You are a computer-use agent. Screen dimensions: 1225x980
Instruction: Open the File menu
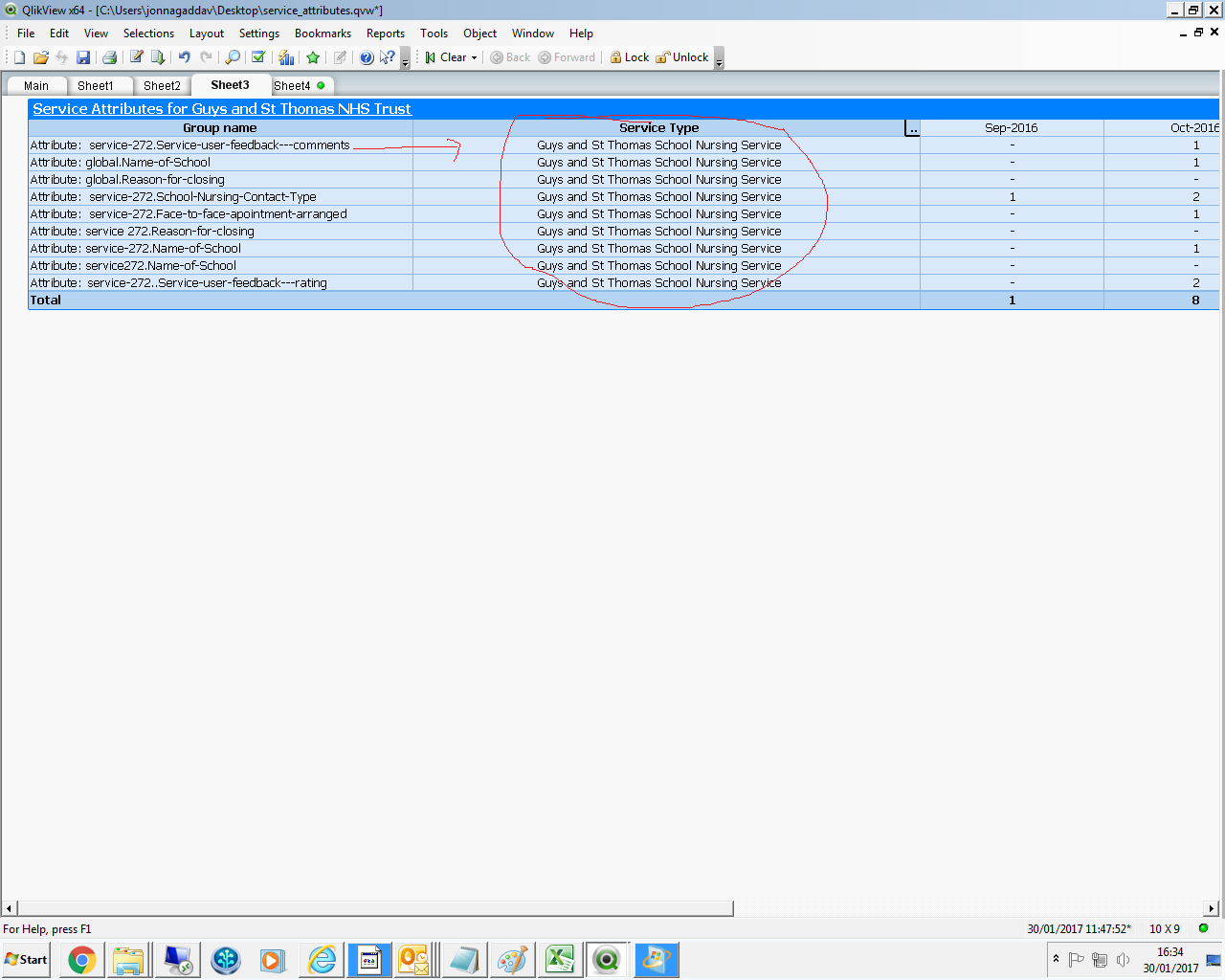[x=26, y=33]
